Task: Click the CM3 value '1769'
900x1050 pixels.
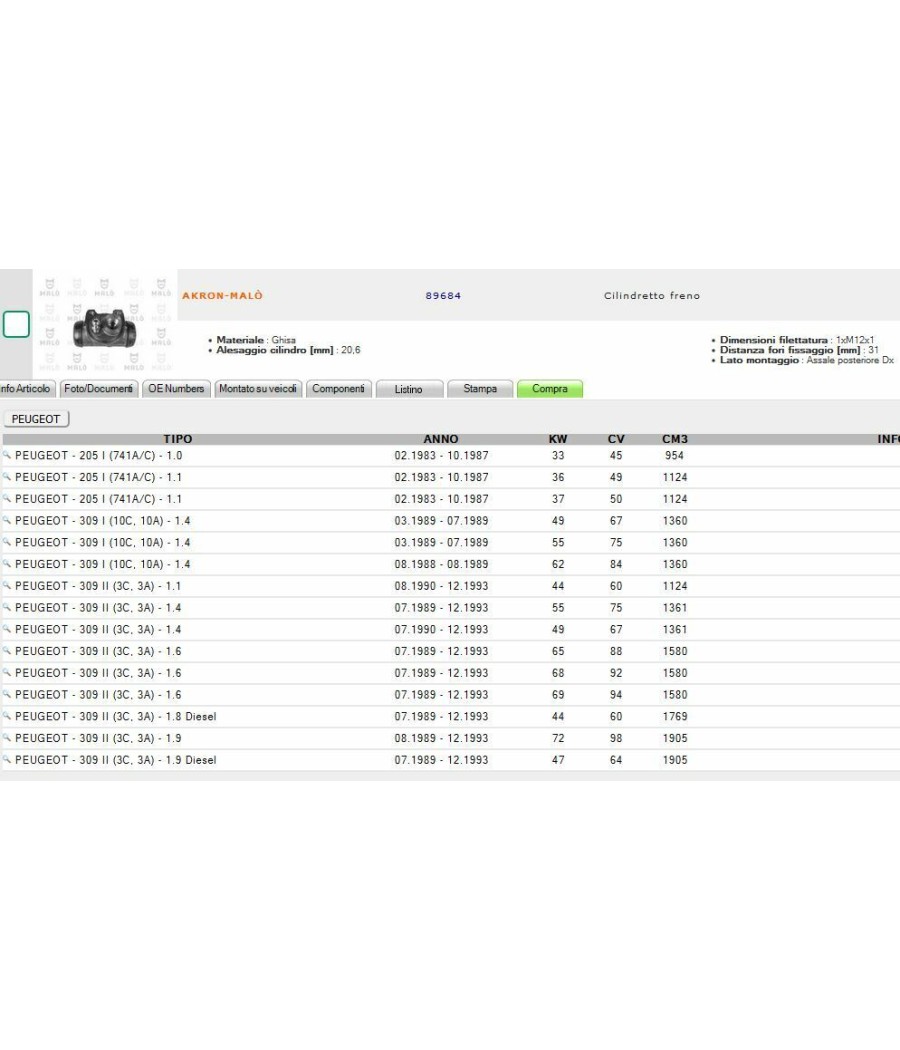Action: (x=675, y=717)
